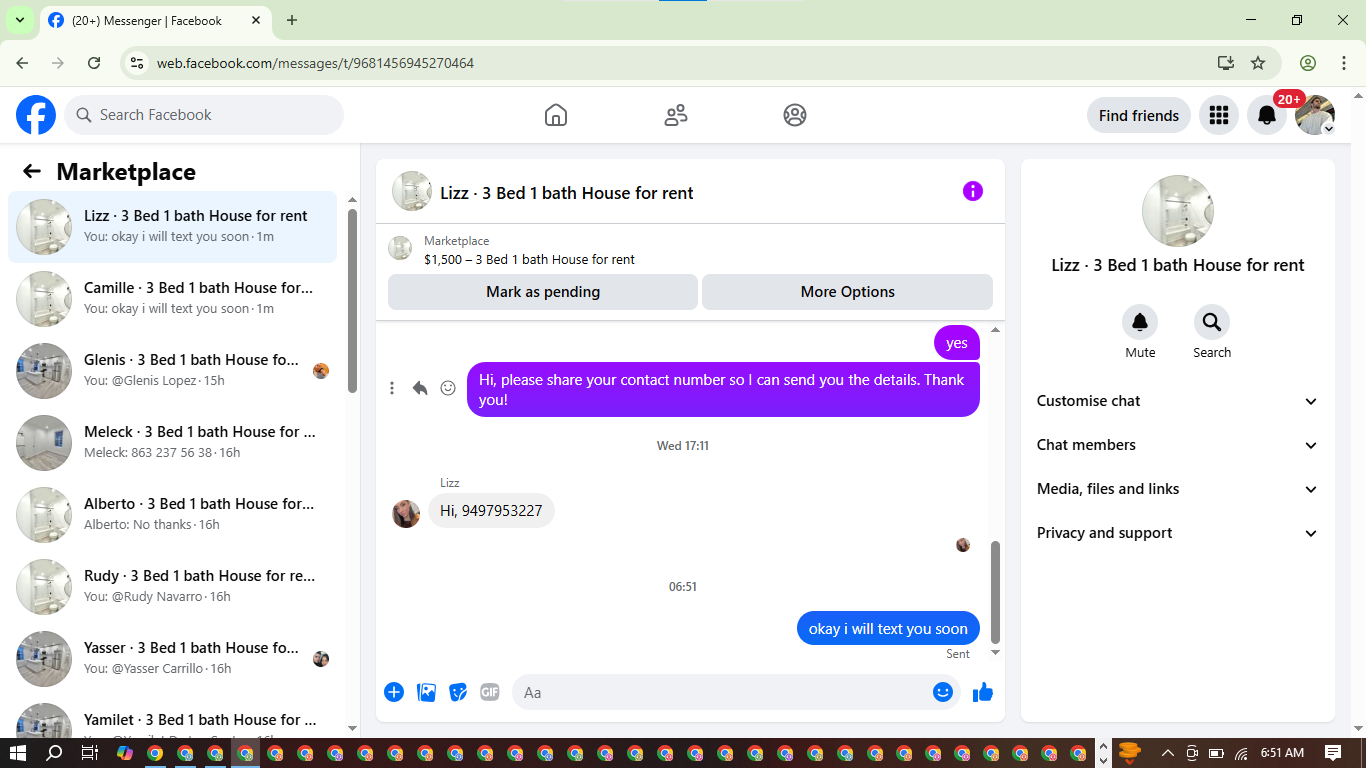Open the Glenis conversation
This screenshot has width=1366, height=768.
[x=173, y=371]
